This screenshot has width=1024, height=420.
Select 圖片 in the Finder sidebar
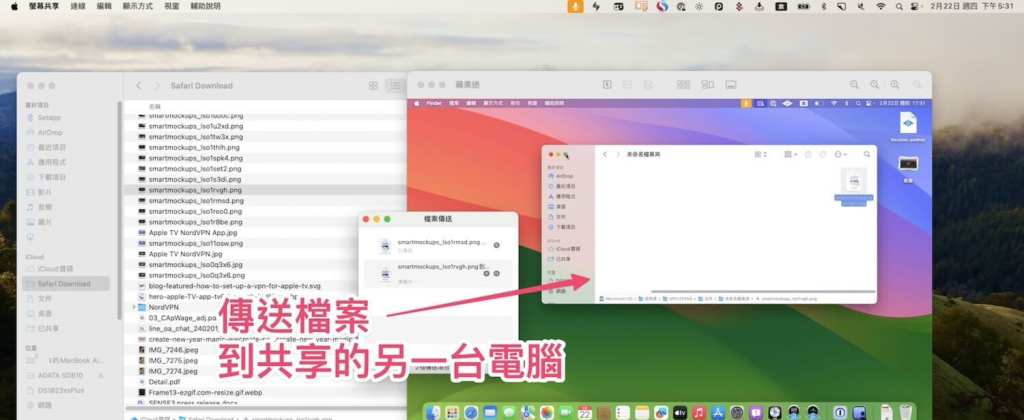tap(44, 222)
